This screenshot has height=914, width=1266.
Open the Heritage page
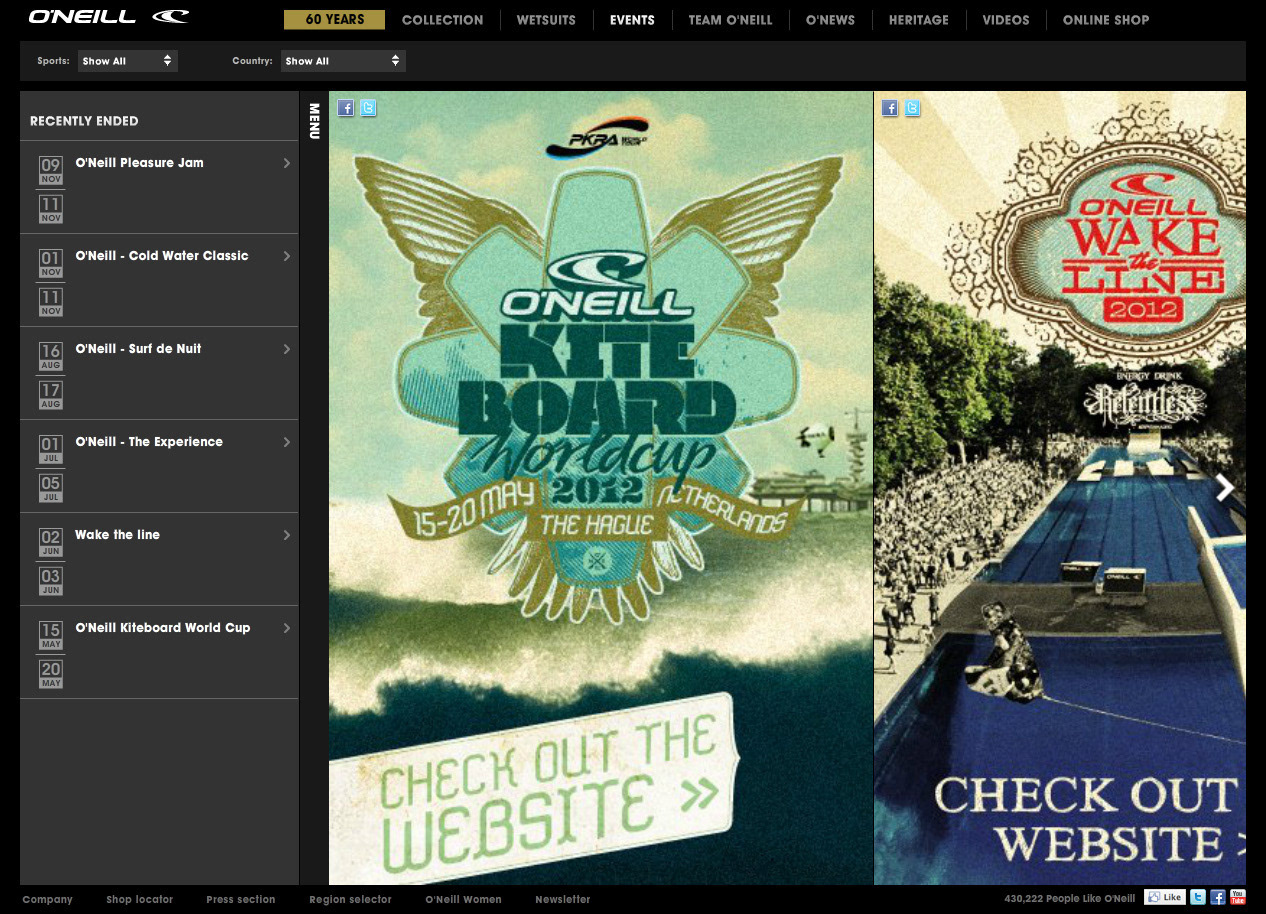click(x=919, y=20)
